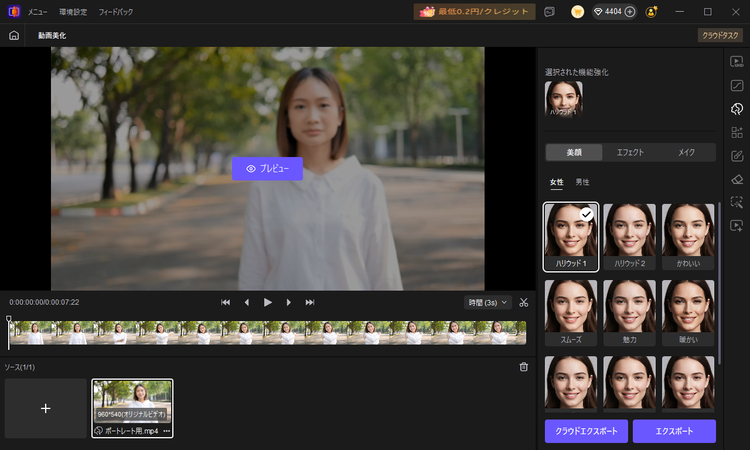
Task: Click the preset list scrollbar
Action: 719,282
